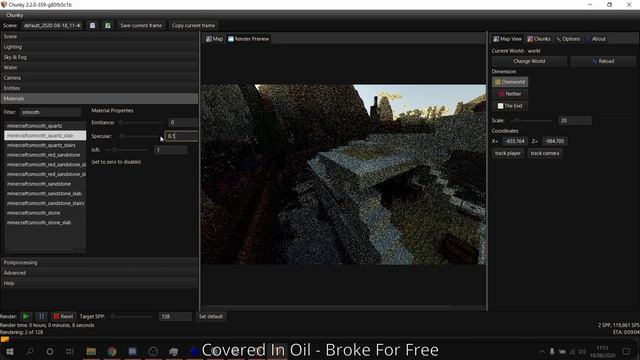The width and height of the screenshot is (640, 360).
Task: Select minecraft:smooth_sandstone in material list
Action: point(45,184)
